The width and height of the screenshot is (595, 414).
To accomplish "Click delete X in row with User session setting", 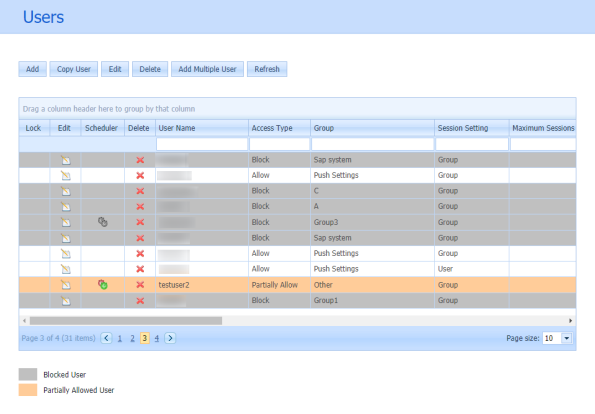I will (140, 269).
